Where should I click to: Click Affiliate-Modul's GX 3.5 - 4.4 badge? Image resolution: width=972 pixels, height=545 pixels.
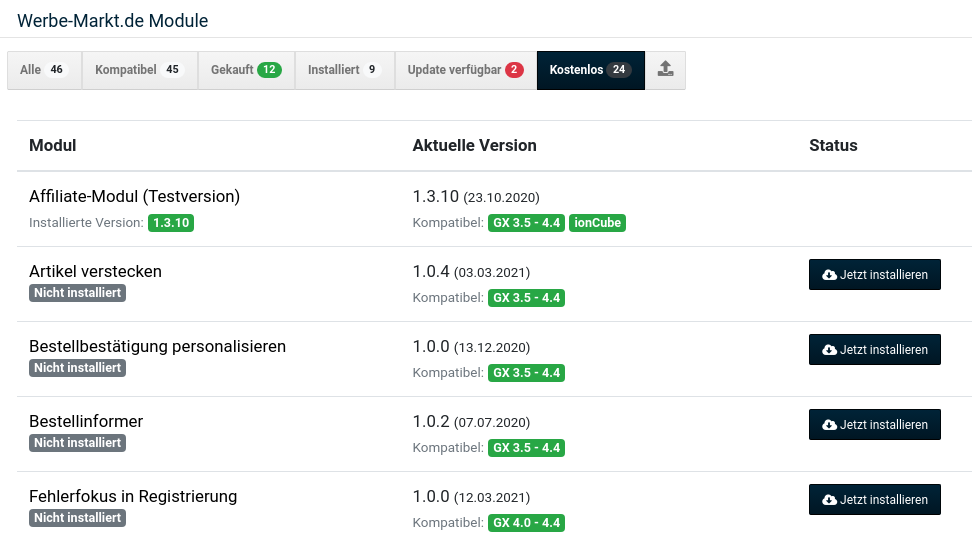click(x=526, y=223)
